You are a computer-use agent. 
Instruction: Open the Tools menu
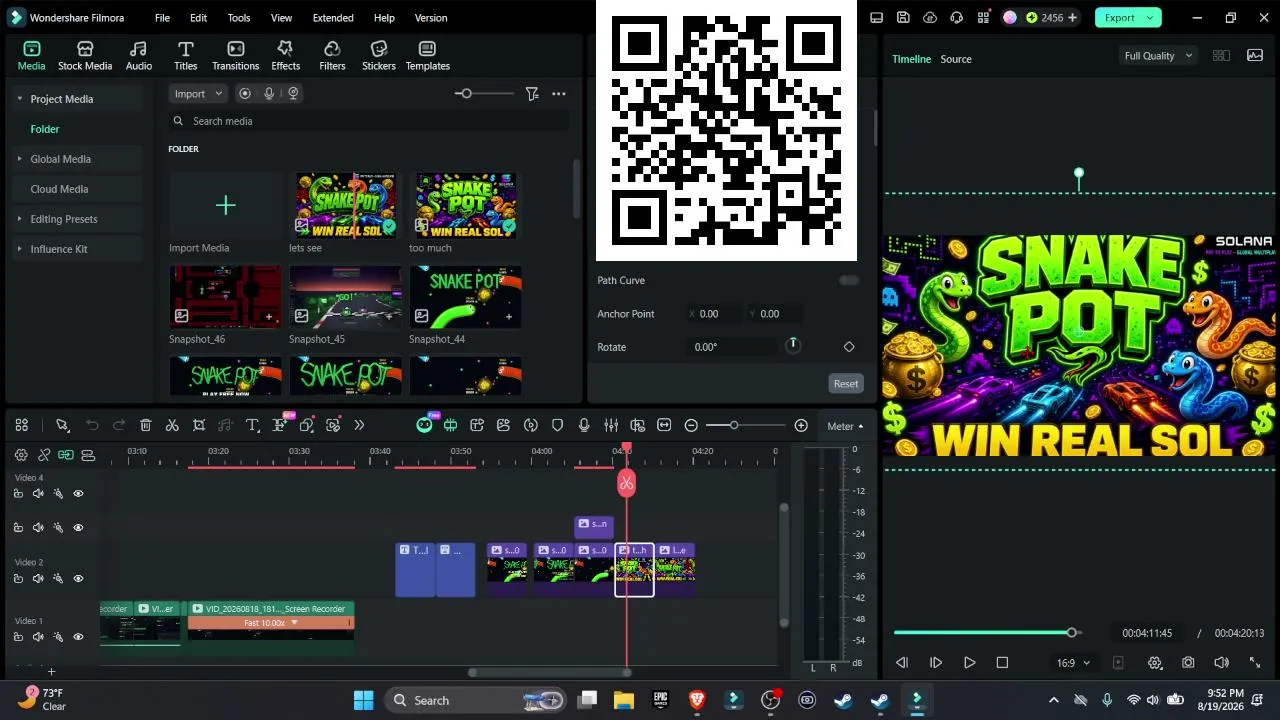(239, 18)
